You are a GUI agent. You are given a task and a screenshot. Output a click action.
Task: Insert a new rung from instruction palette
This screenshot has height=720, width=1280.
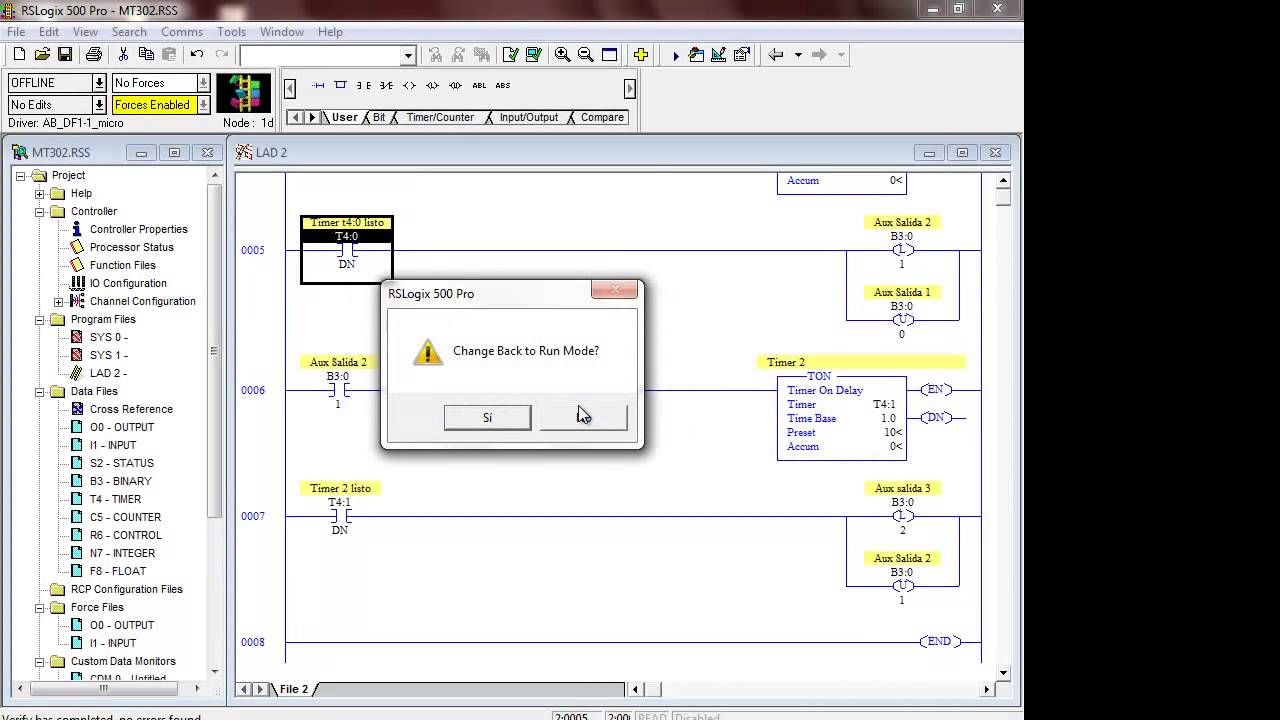pyautogui.click(x=318, y=86)
